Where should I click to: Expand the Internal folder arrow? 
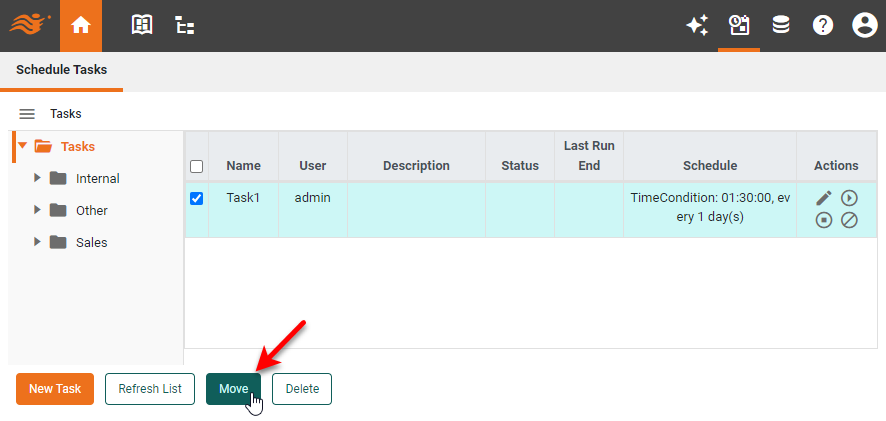coord(38,178)
